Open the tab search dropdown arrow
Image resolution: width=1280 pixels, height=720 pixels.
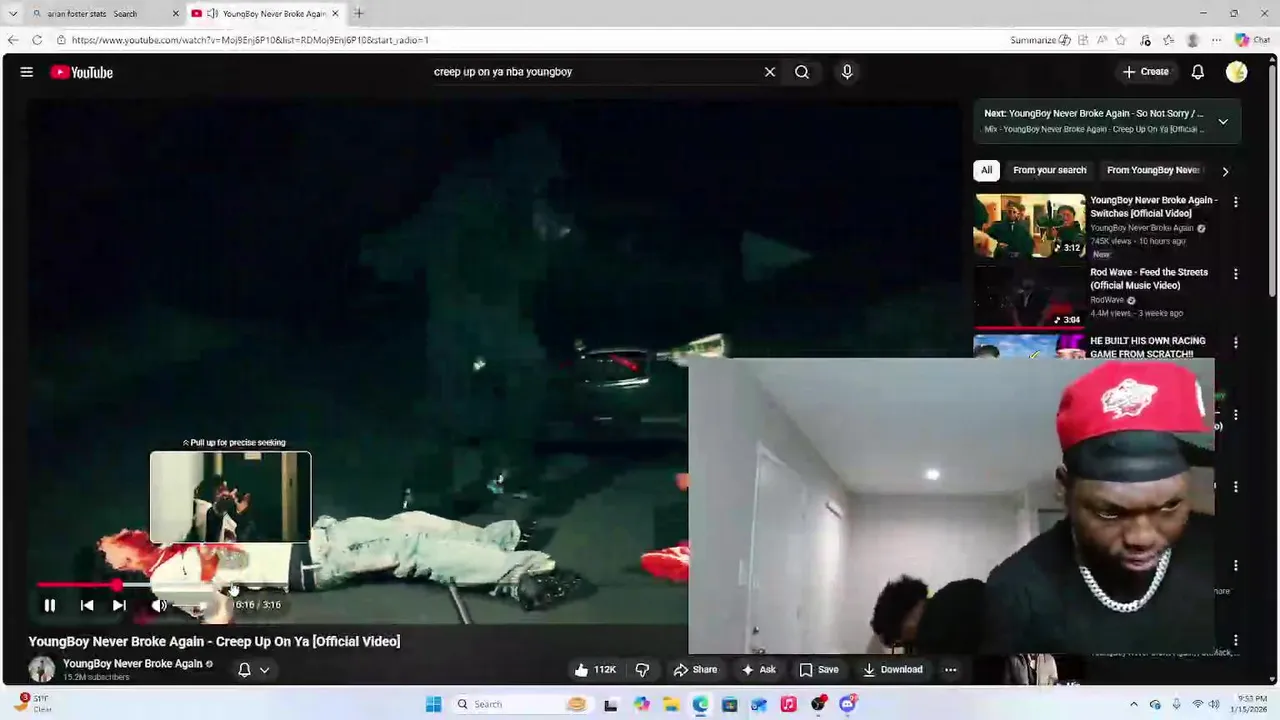(x=13, y=14)
